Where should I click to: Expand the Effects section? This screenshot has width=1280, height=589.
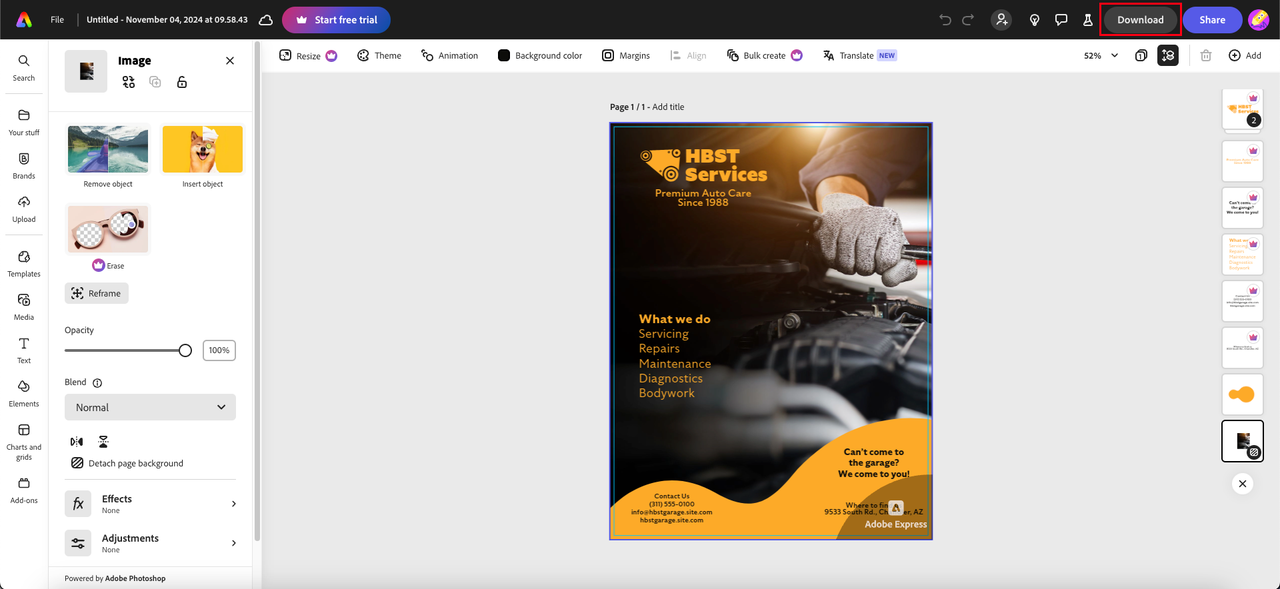coord(150,504)
